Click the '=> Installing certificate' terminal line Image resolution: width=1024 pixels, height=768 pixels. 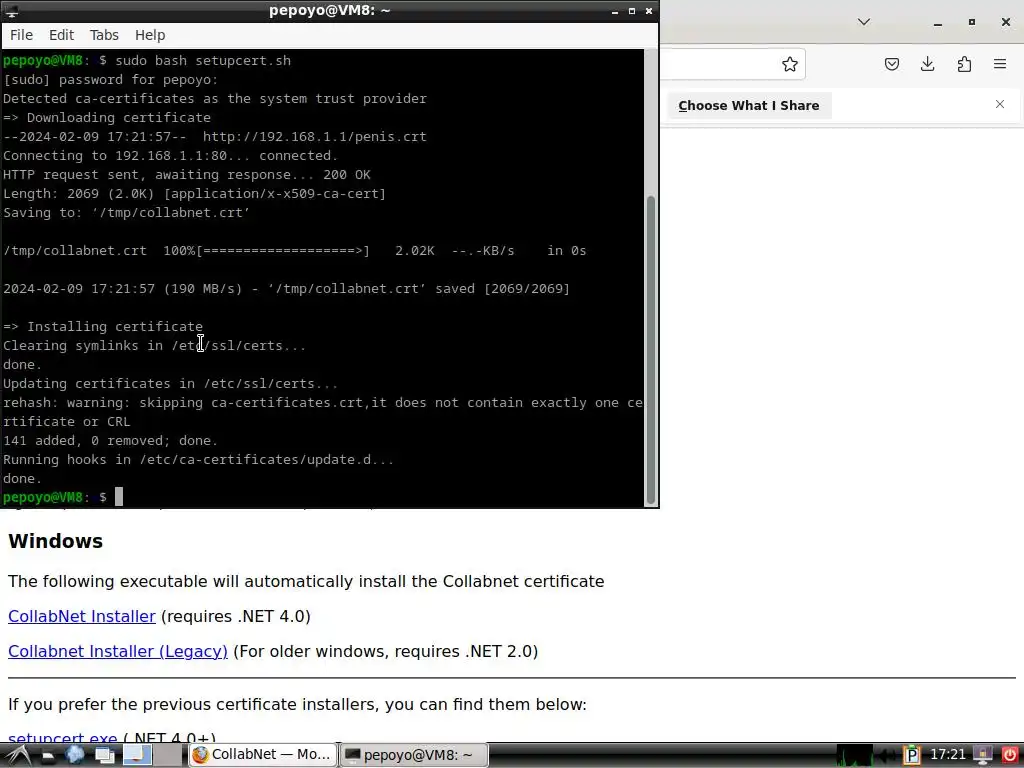[x=103, y=327]
